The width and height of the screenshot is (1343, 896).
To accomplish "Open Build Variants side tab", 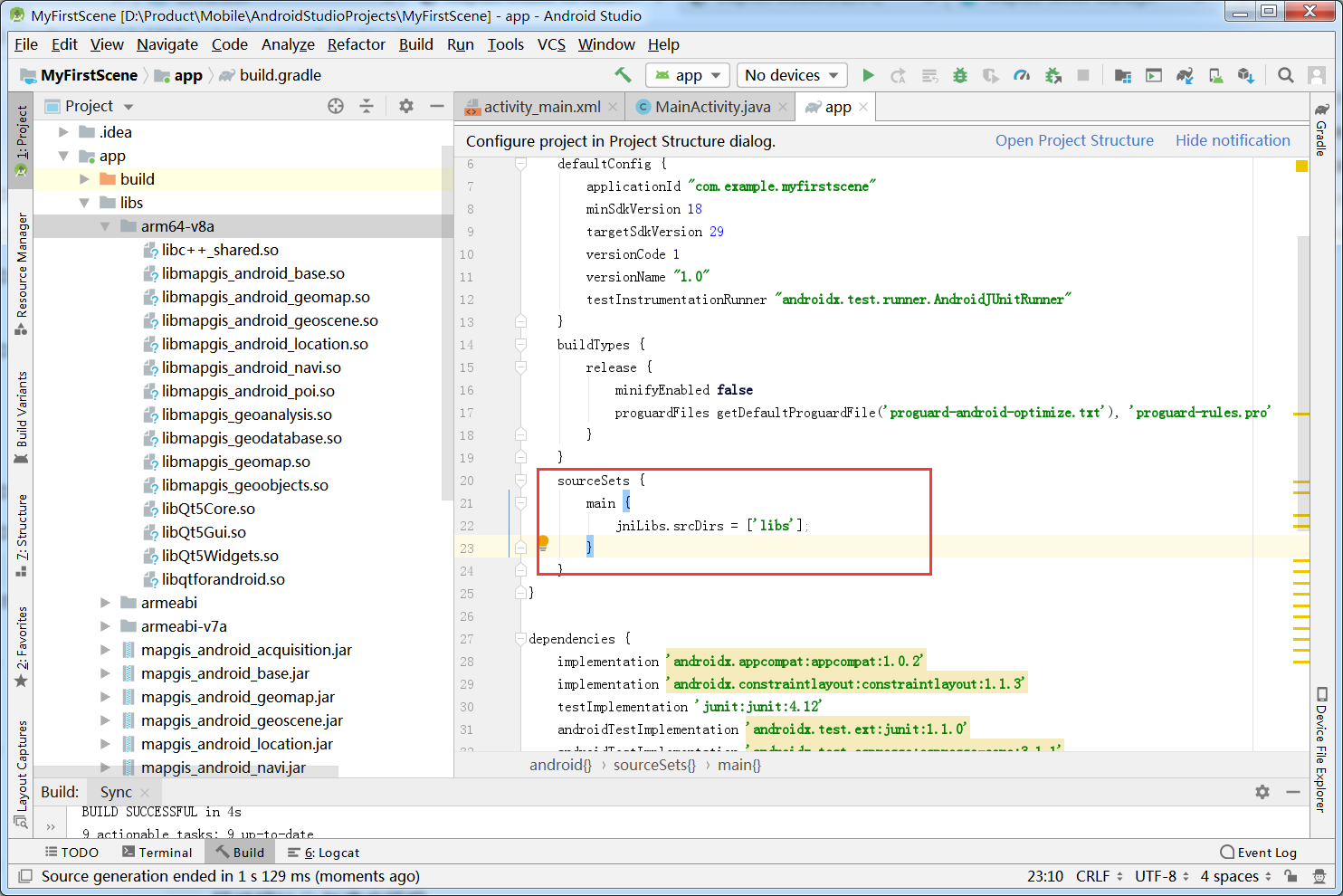I will tap(21, 417).
